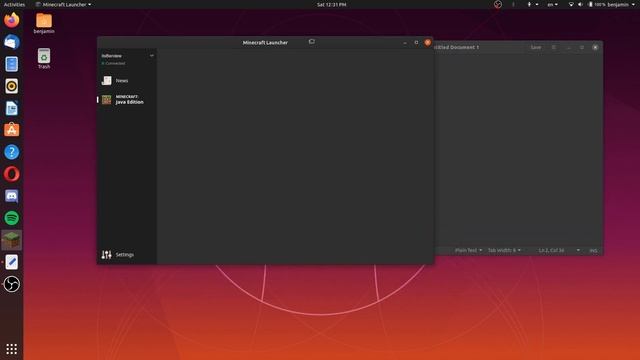Screen dimensions: 640x360
Task: Open the system menu by benjamin's name
Action: 621,4
